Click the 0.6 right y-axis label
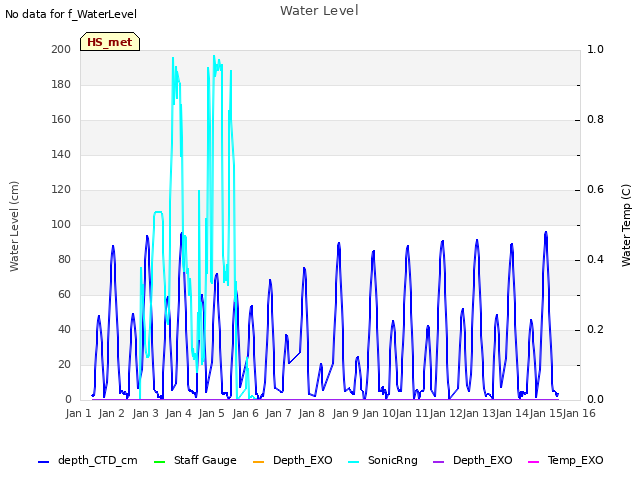The image size is (640, 480). [x=596, y=190]
